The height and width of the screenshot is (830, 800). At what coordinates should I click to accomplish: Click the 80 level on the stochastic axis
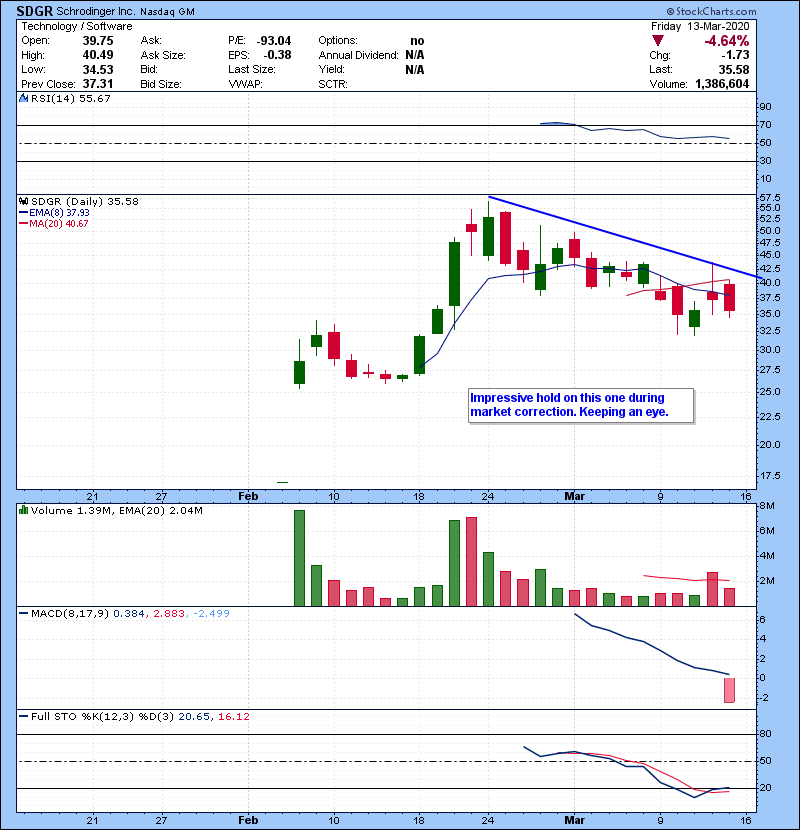765,734
